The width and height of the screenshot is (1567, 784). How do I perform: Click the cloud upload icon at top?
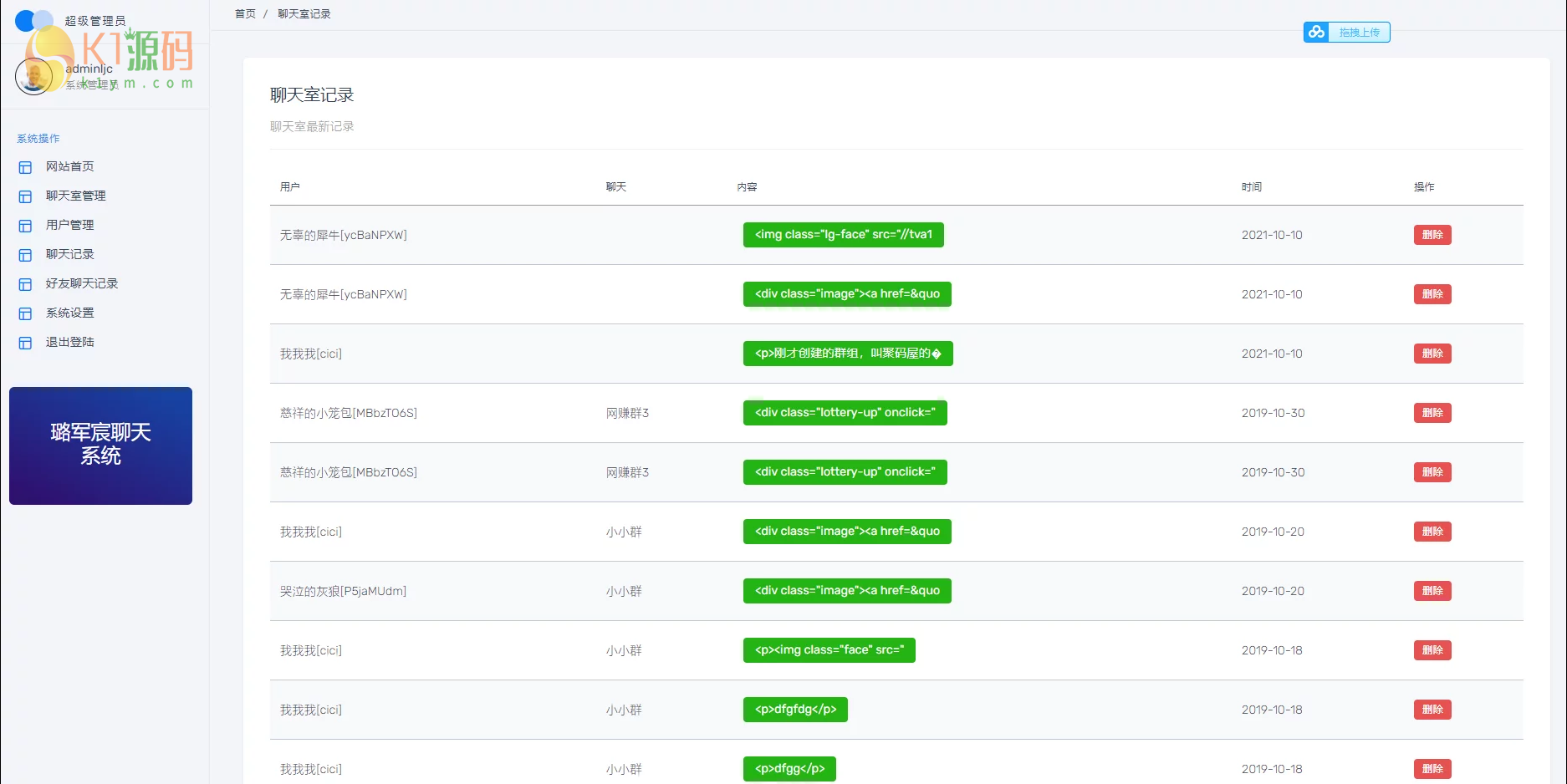(1316, 33)
